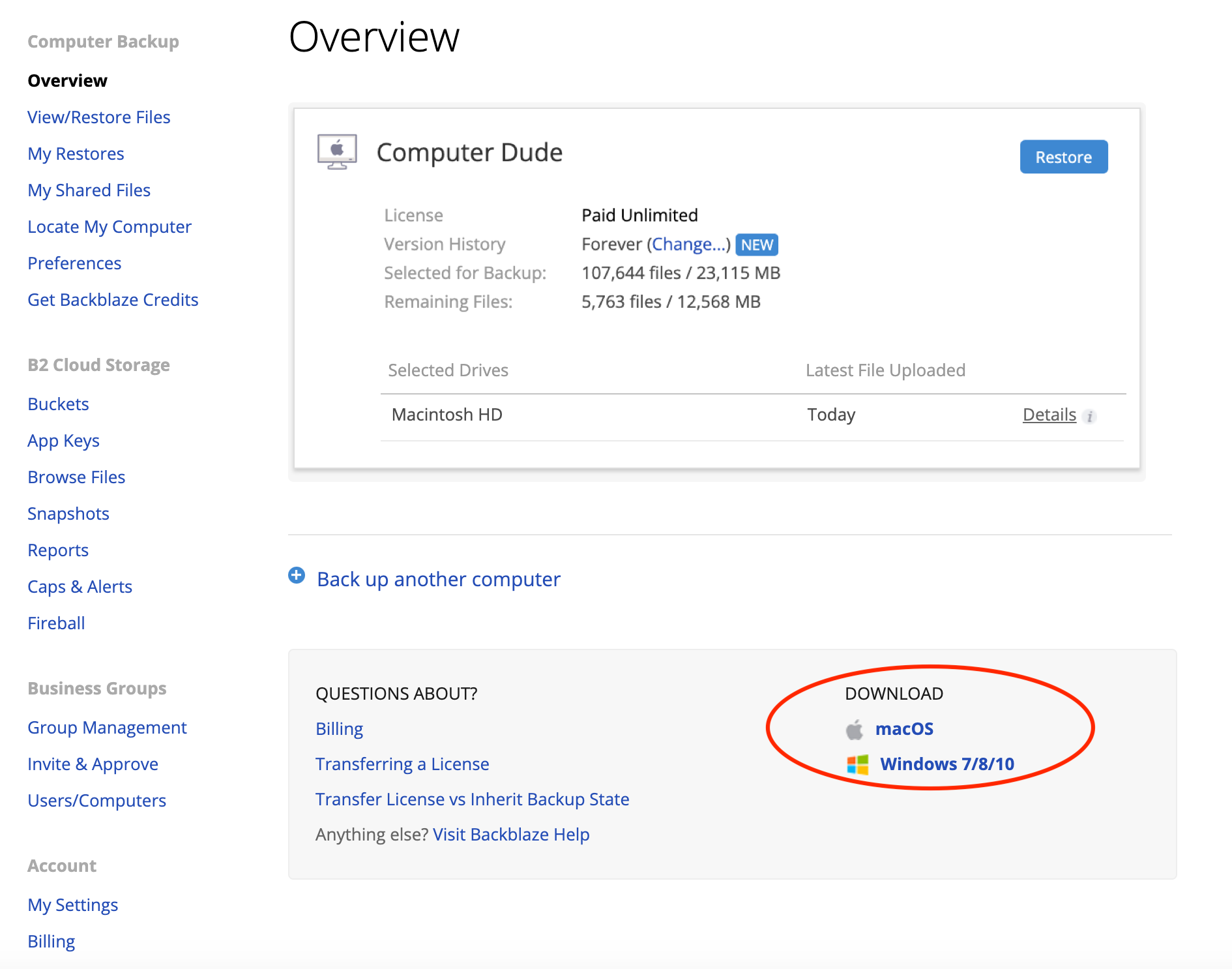
Task: Click the info icon next to Details
Action: pos(1089,416)
